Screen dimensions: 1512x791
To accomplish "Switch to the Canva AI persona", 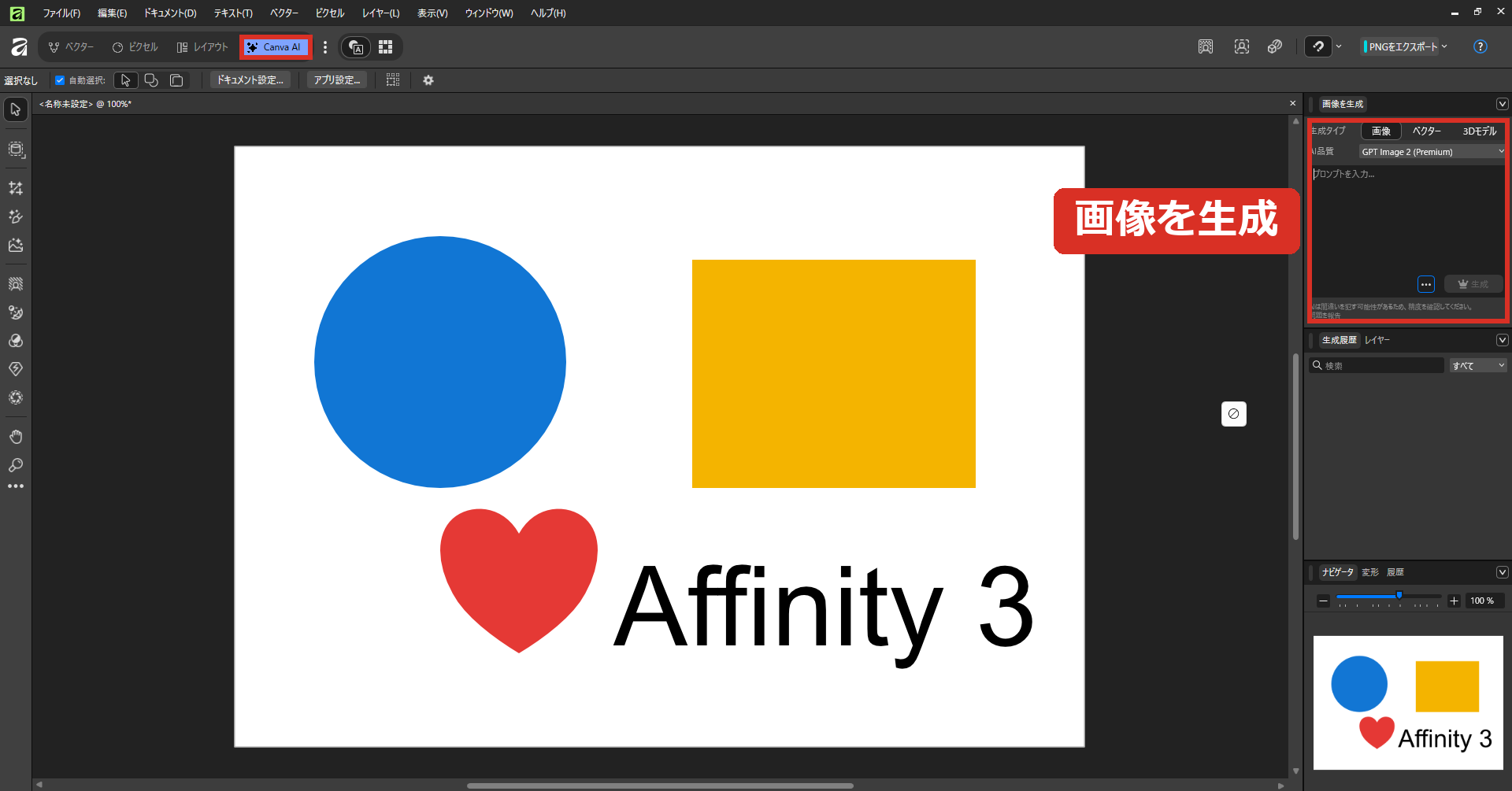I will [276, 47].
